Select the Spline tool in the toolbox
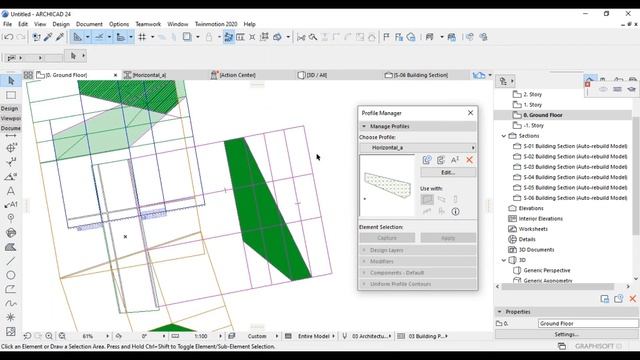The height and width of the screenshot is (360, 640). click(x=11, y=303)
